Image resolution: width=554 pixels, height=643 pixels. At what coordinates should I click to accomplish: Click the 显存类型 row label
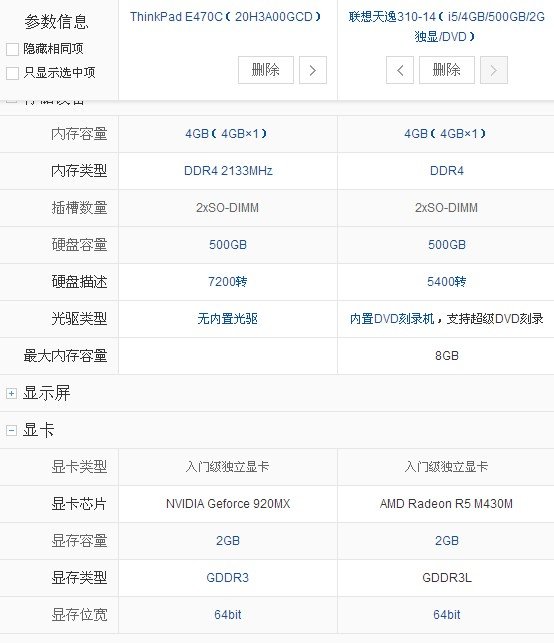(x=79, y=578)
